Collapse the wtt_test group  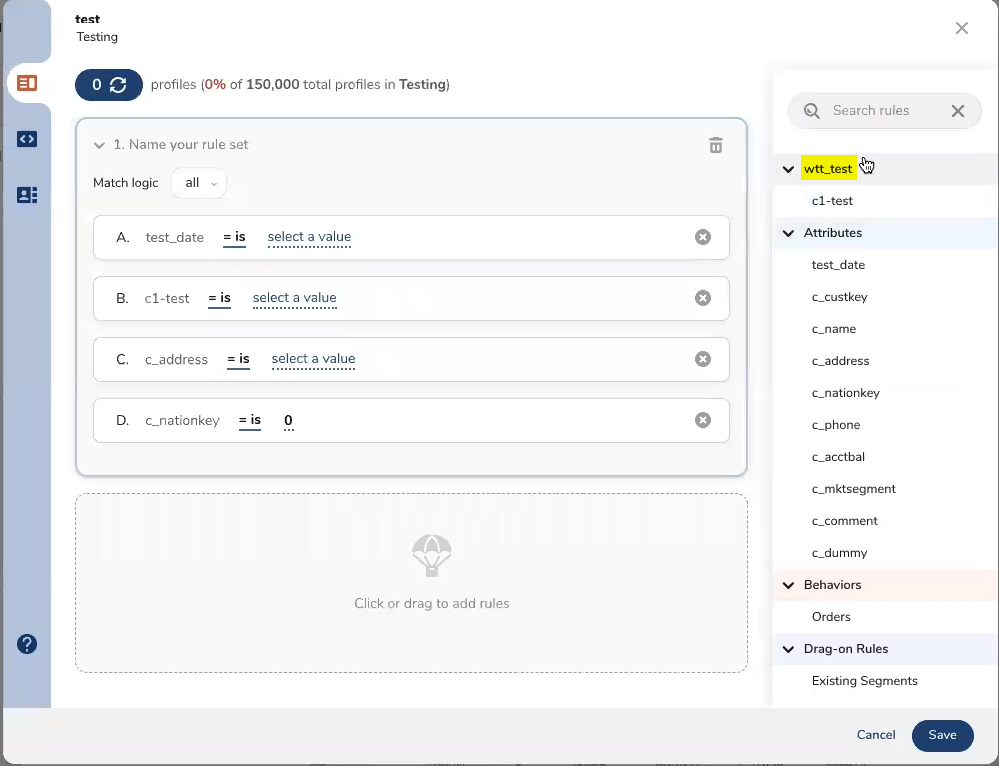click(x=788, y=169)
